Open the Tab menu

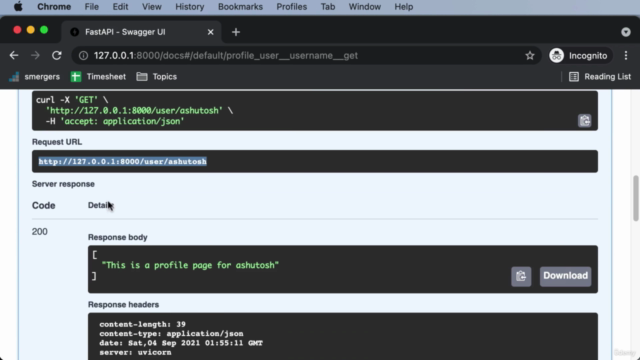[327, 7]
